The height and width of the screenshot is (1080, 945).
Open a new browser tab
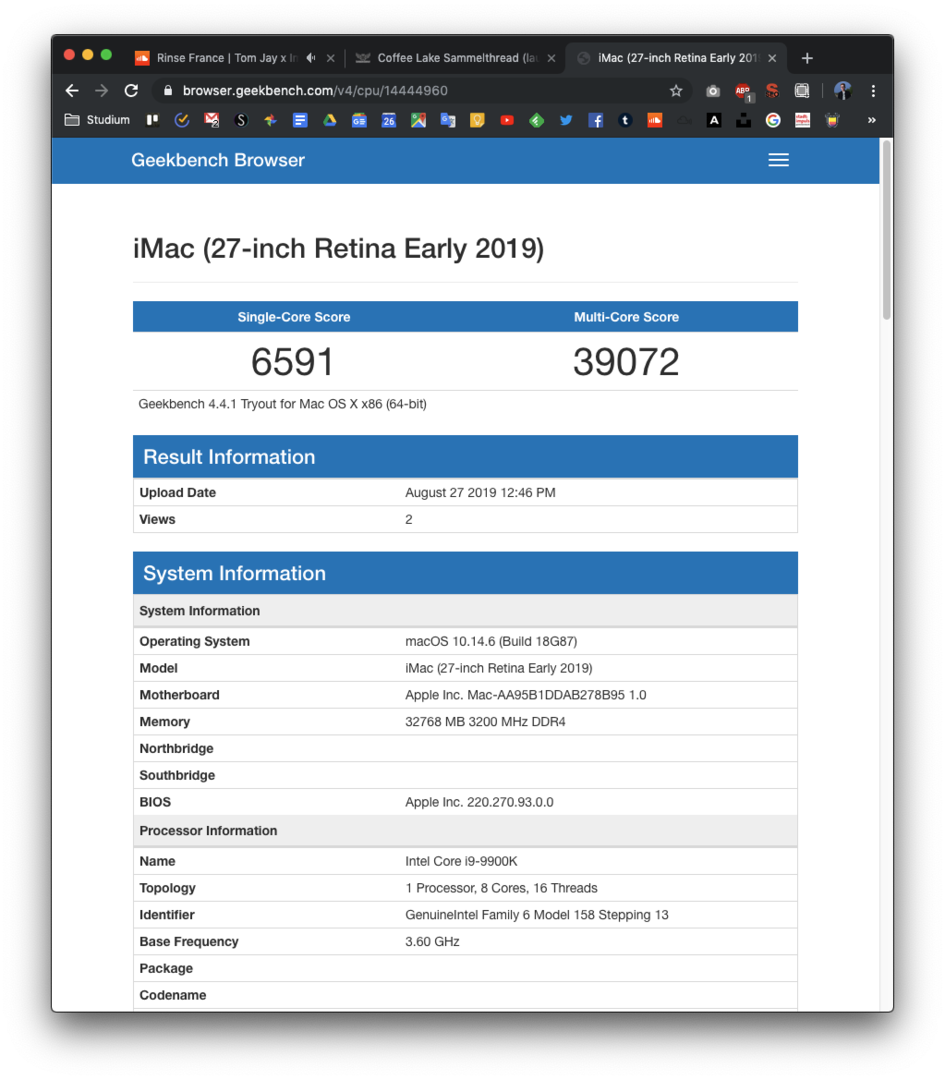pos(807,59)
